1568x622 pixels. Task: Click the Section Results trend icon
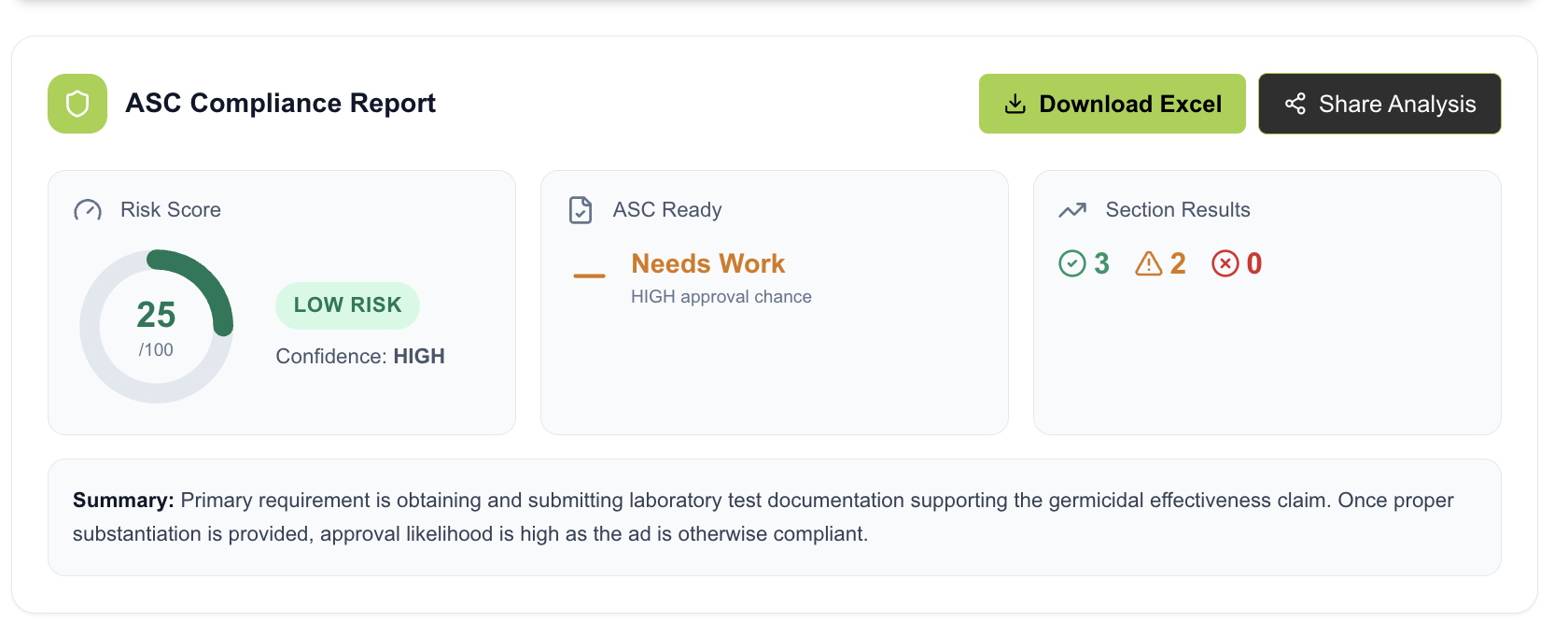(1072, 210)
